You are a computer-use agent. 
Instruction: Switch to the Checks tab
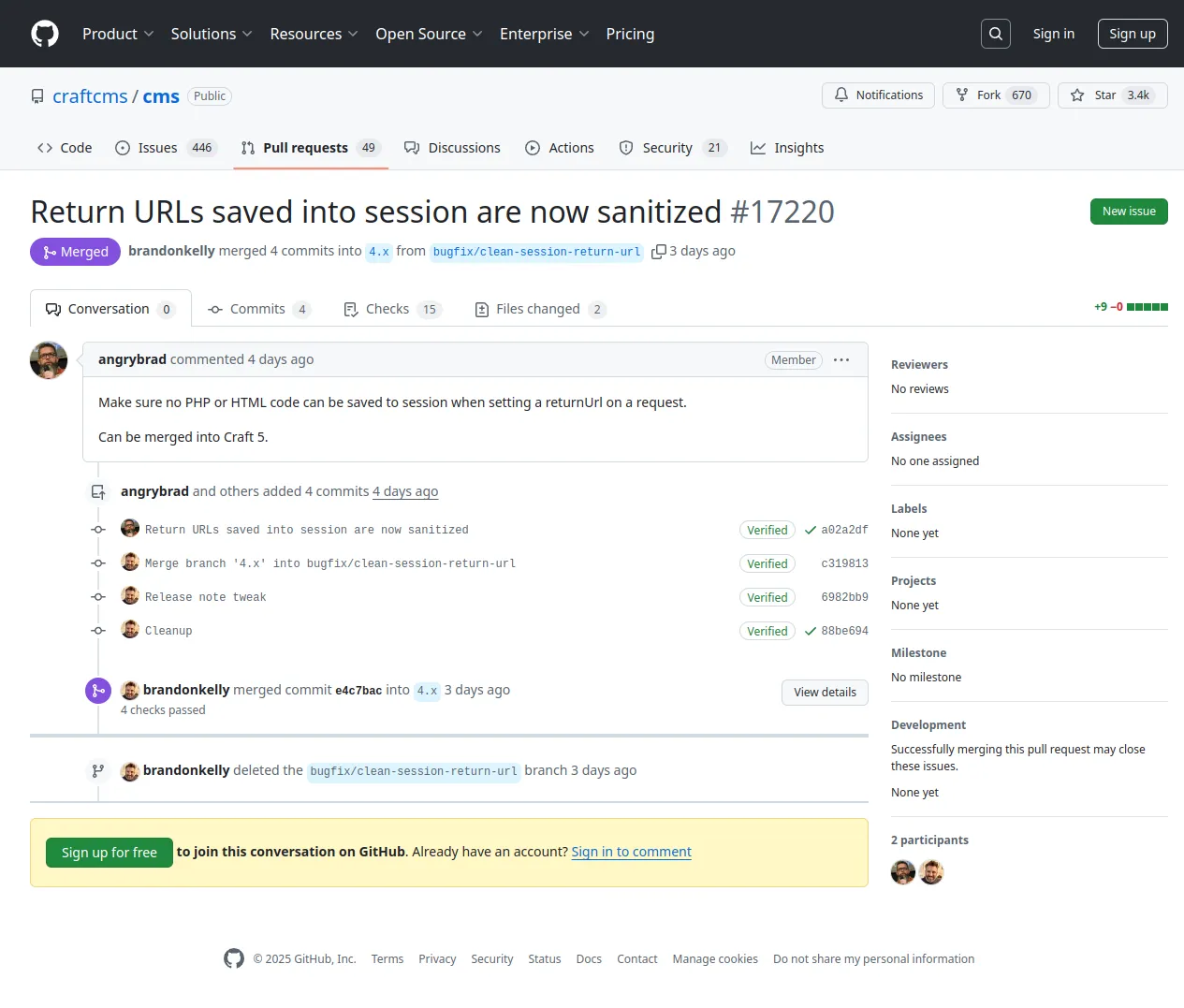pos(391,309)
